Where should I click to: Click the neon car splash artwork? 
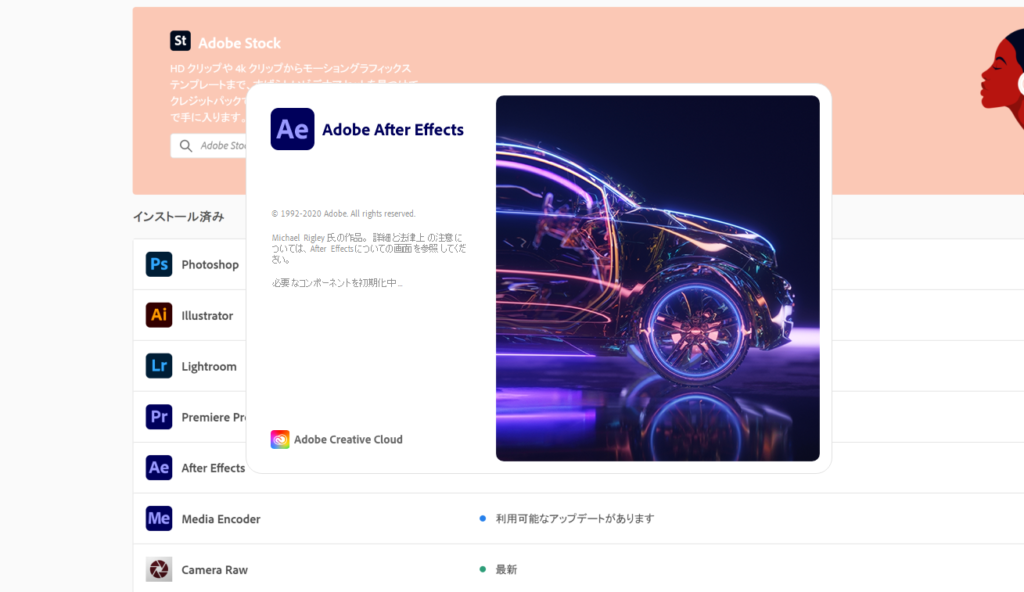pos(658,278)
